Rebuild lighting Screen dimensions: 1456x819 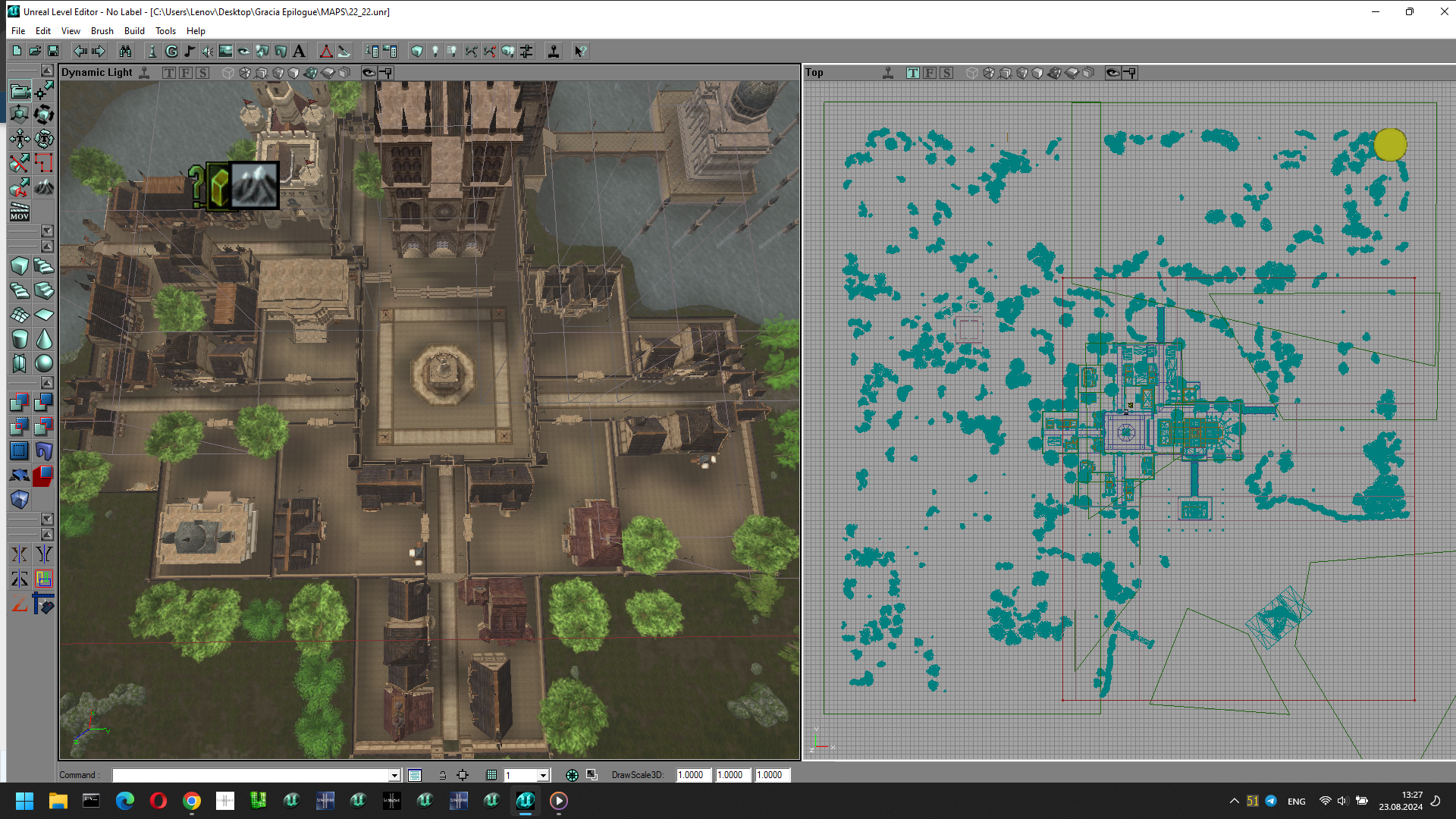(435, 51)
